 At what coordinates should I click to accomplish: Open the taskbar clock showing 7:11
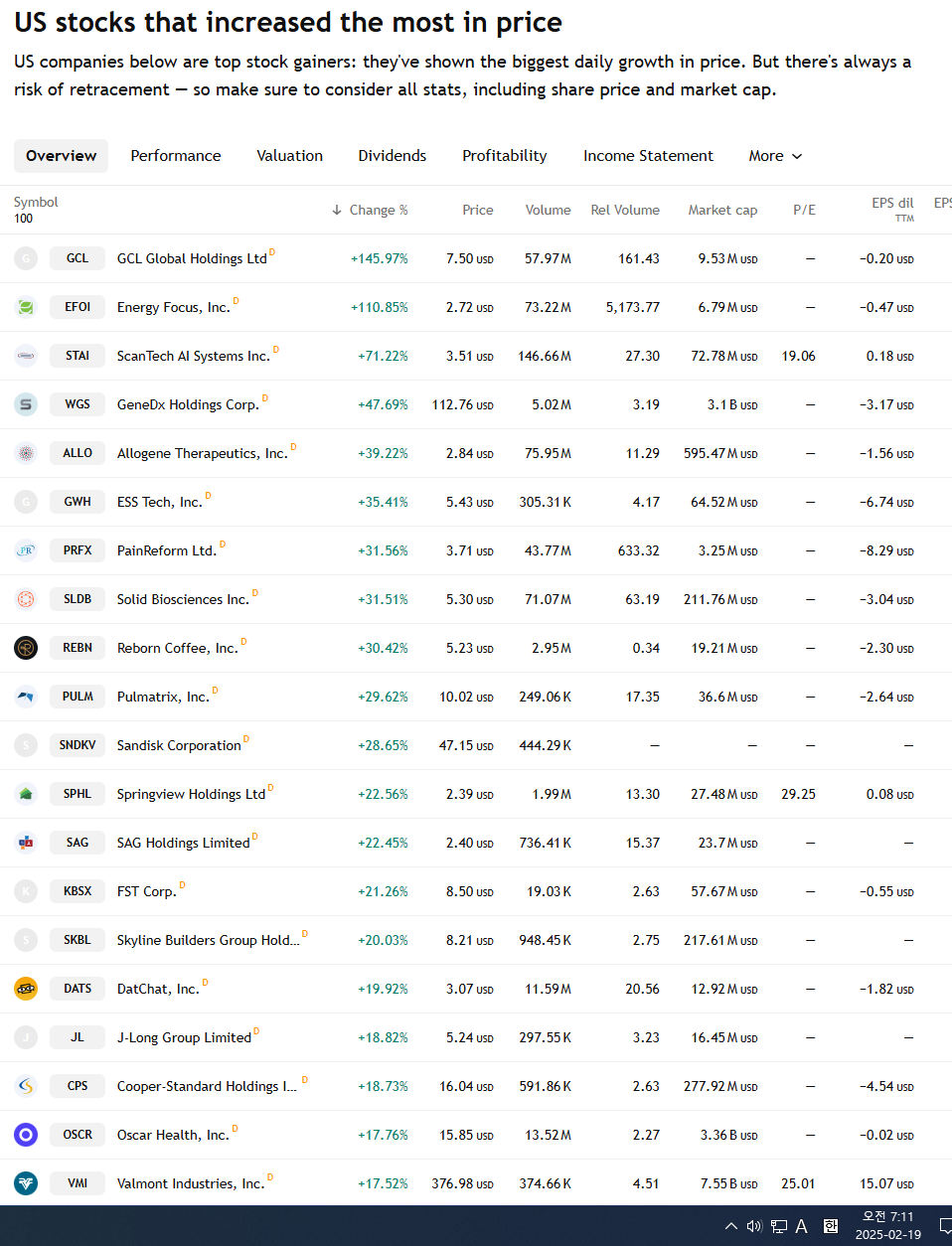tap(888, 1226)
